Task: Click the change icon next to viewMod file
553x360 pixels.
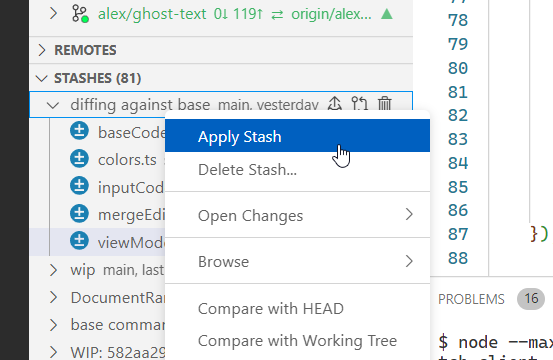Action: click(79, 241)
